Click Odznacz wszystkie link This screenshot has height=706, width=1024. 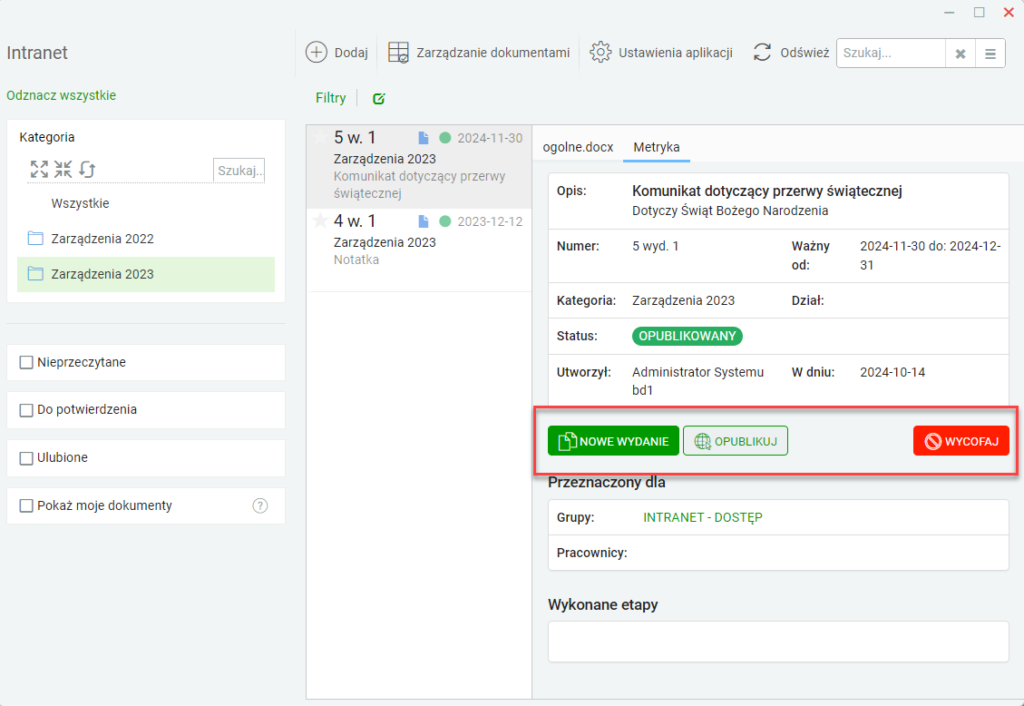pyautogui.click(x=61, y=95)
